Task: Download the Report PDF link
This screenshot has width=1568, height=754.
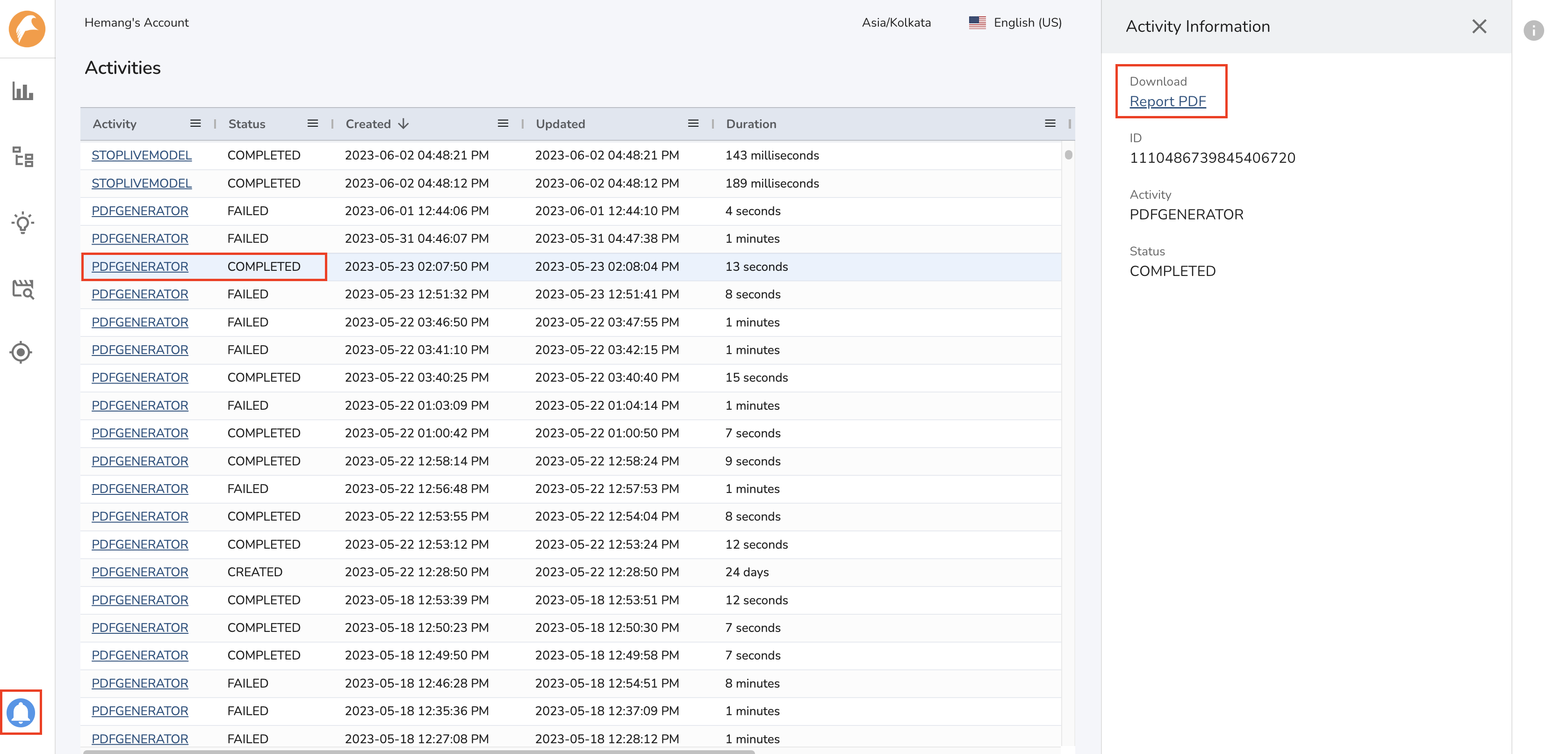Action: [x=1167, y=101]
